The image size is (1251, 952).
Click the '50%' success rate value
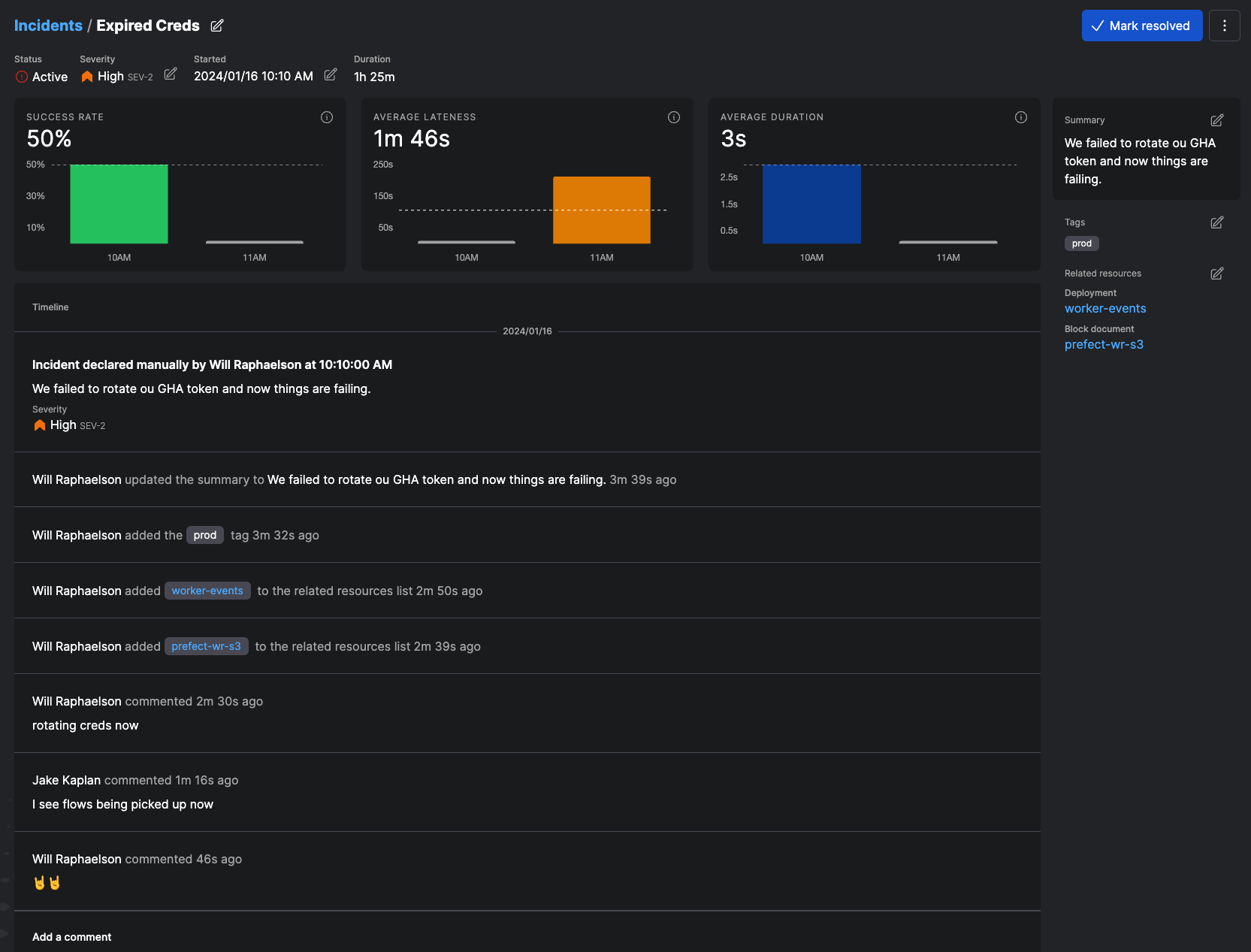49,139
